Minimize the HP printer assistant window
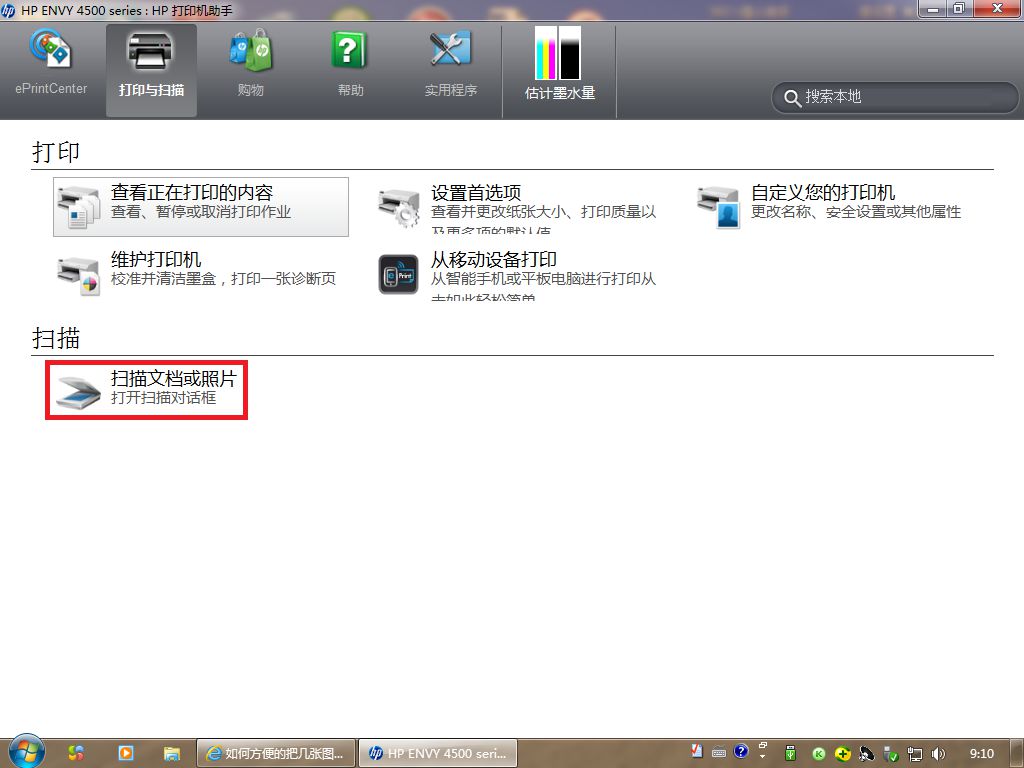 point(933,9)
